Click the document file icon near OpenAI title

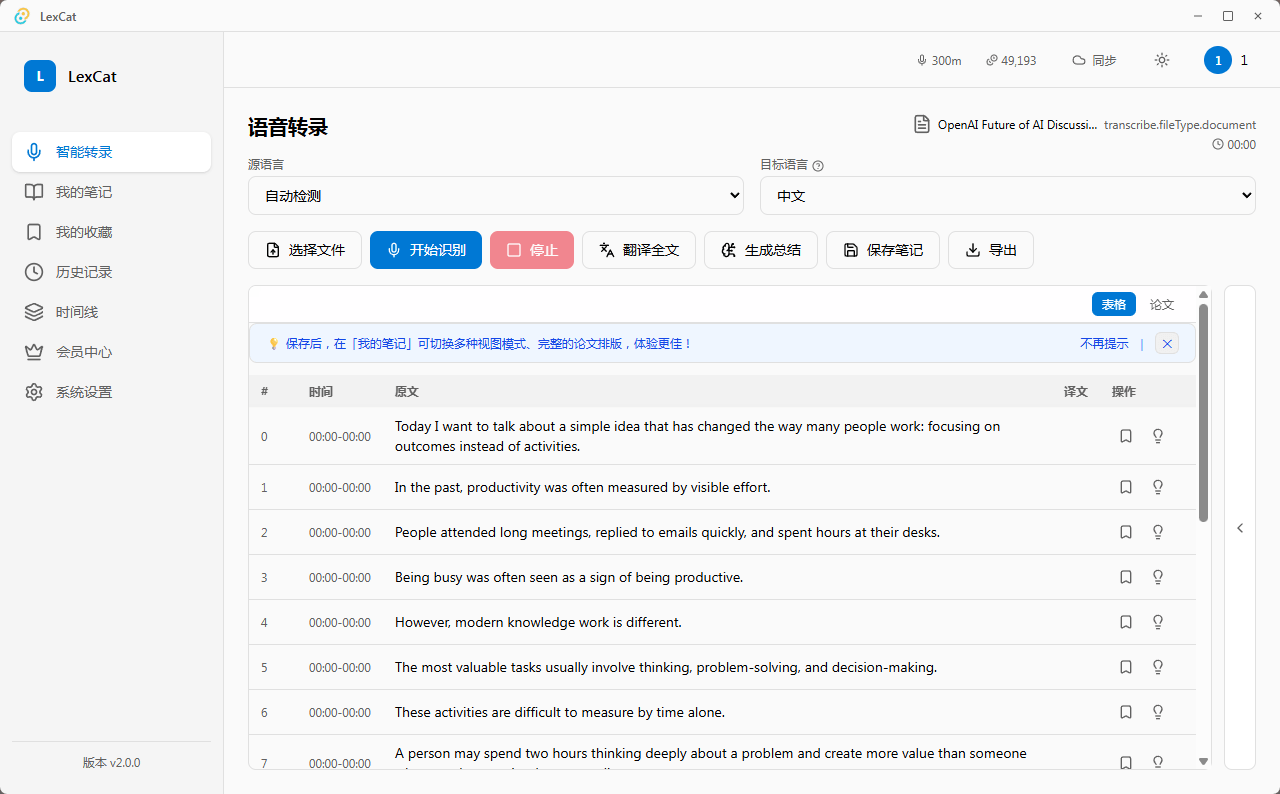pos(922,125)
